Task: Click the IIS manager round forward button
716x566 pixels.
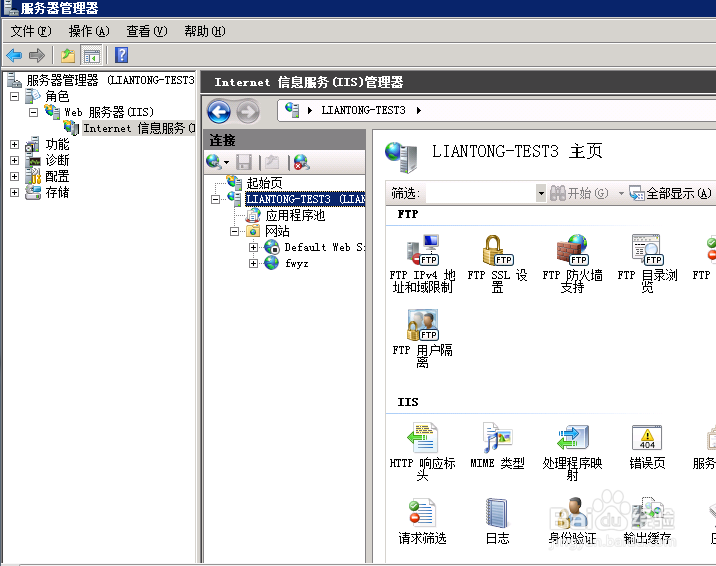Action: click(248, 111)
